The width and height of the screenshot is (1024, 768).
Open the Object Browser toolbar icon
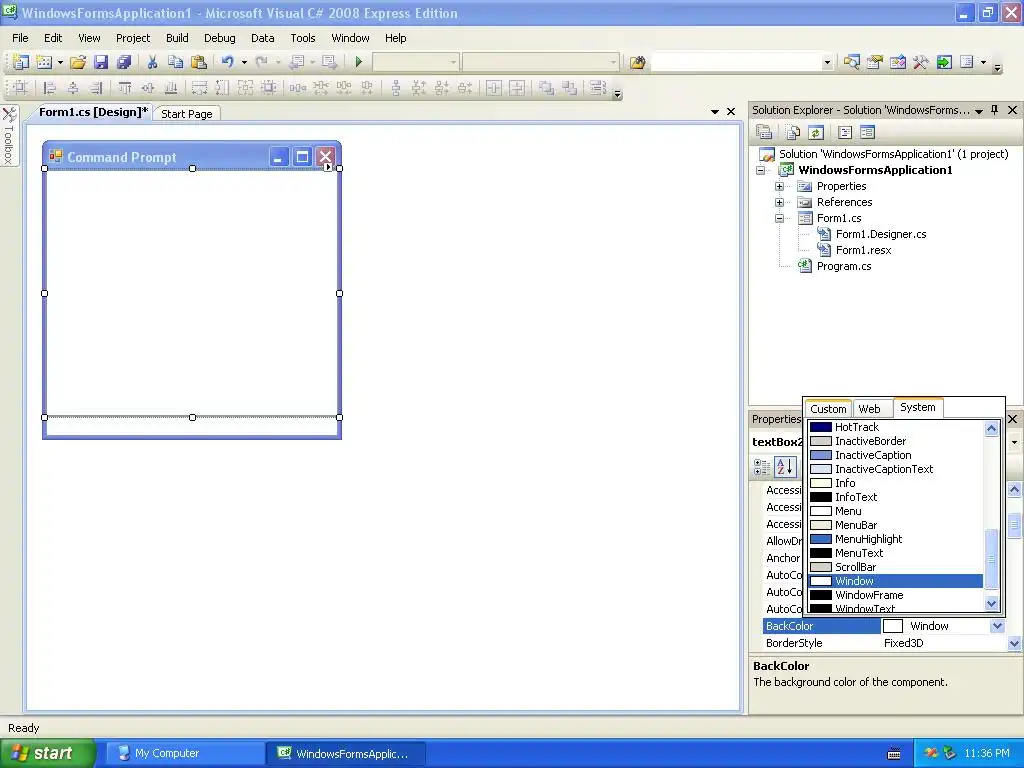tap(898, 62)
